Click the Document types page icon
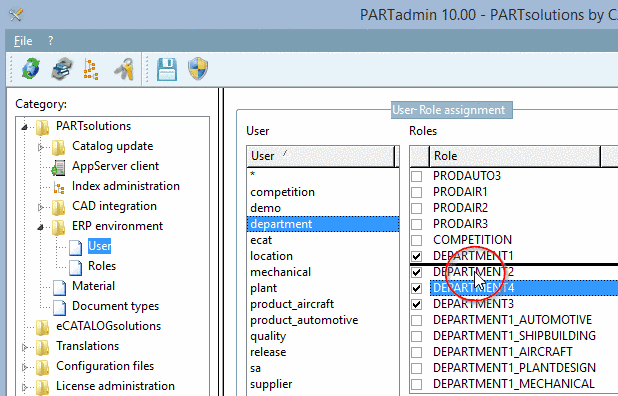 [60, 308]
